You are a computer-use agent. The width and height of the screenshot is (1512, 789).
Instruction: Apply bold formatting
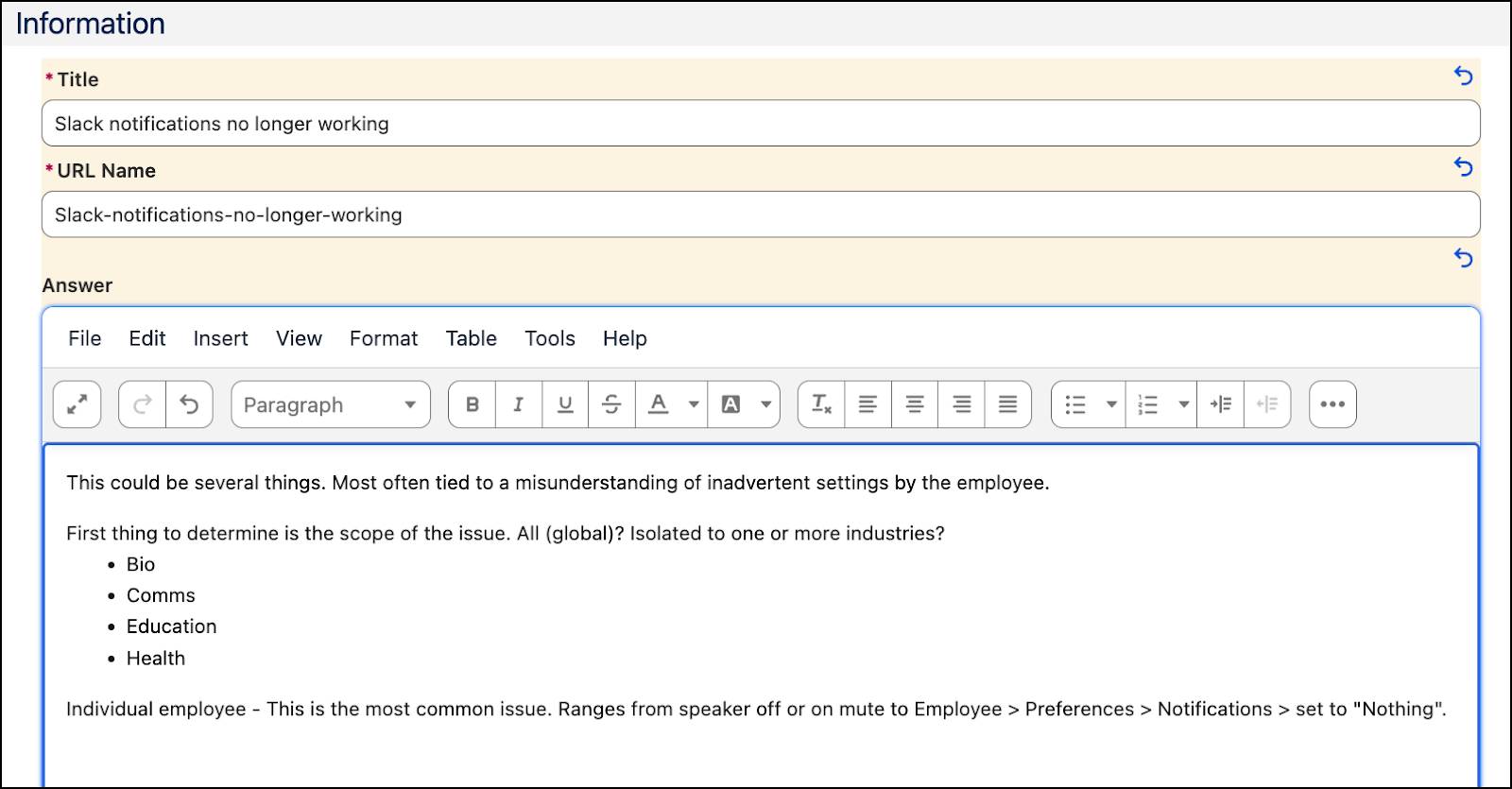472,404
